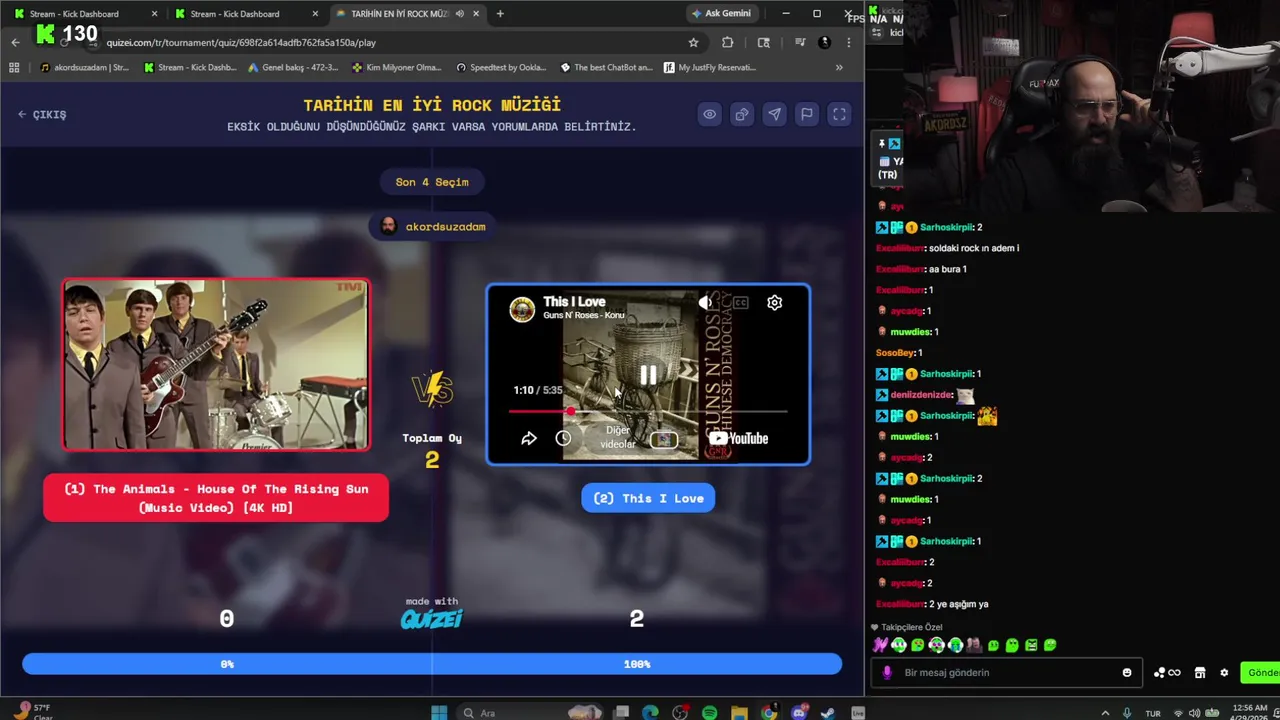Open the akordsuzadam user badge

432,227
